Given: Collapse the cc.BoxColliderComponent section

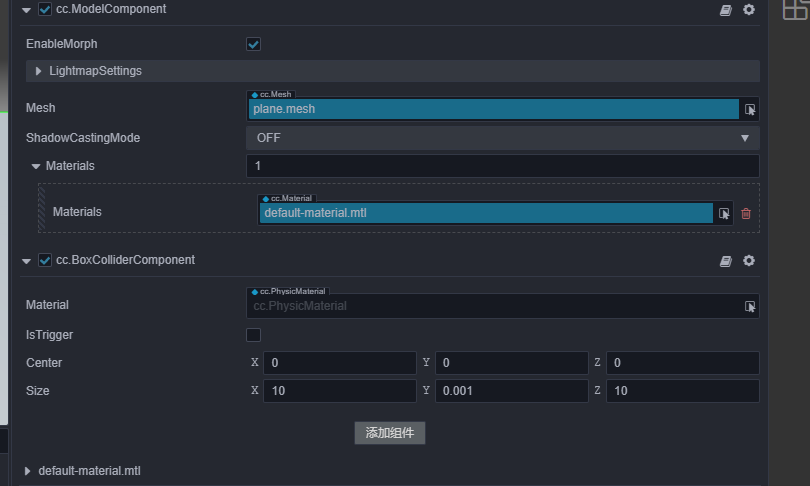Looking at the screenshot, I should point(27,260).
